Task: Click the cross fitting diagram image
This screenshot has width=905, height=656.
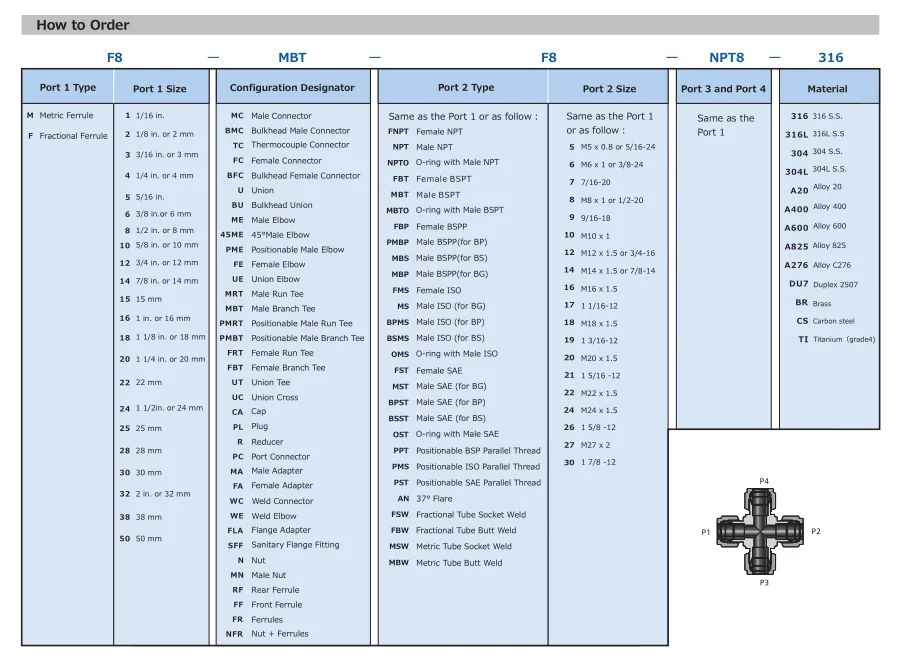Action: pos(763,532)
